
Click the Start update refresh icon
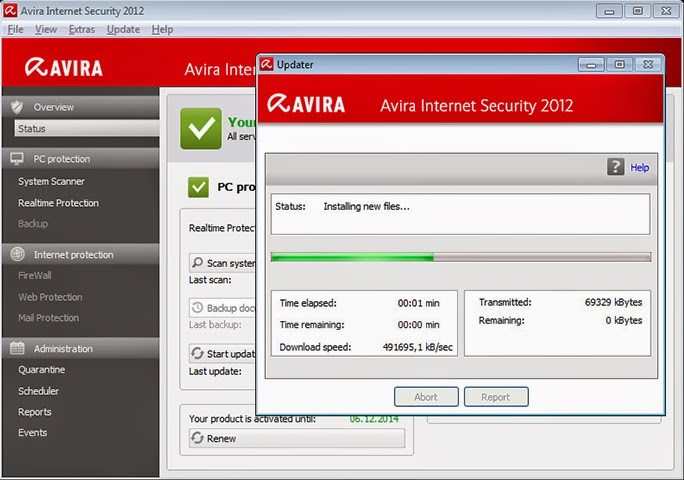tap(198, 353)
